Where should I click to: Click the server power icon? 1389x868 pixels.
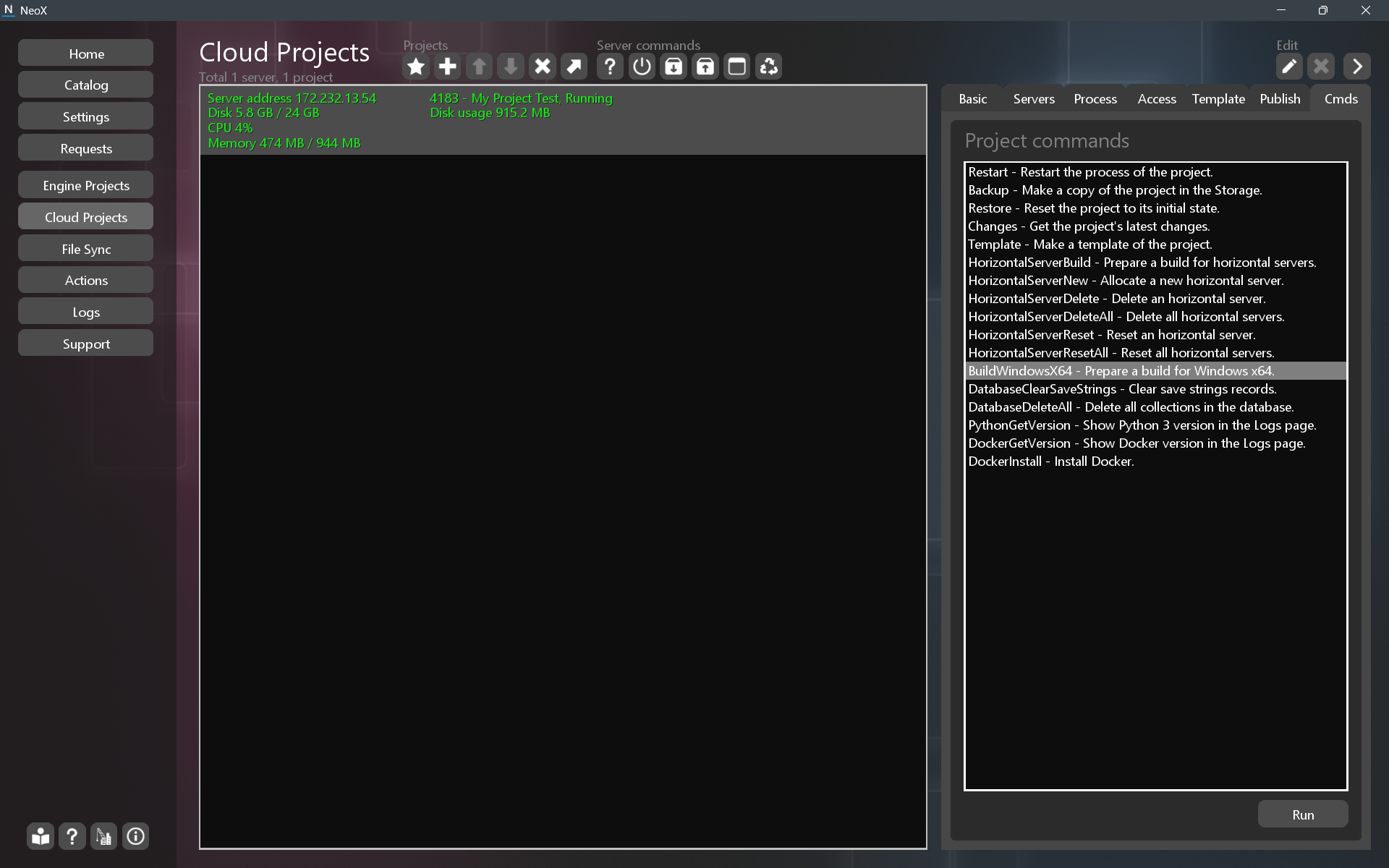pos(642,67)
